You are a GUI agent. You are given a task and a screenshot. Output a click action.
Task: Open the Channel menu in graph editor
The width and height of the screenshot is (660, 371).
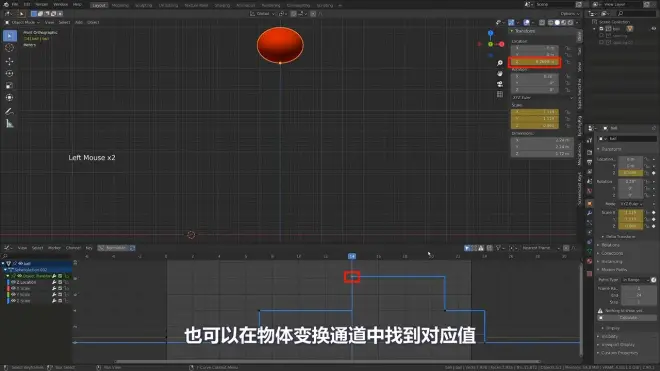point(73,248)
